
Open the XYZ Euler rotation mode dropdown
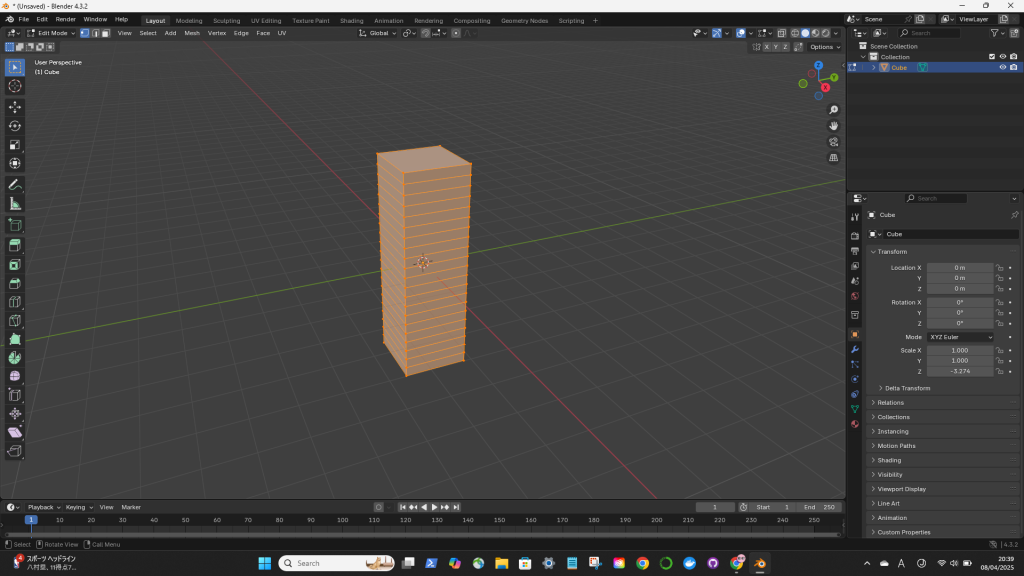[960, 337]
